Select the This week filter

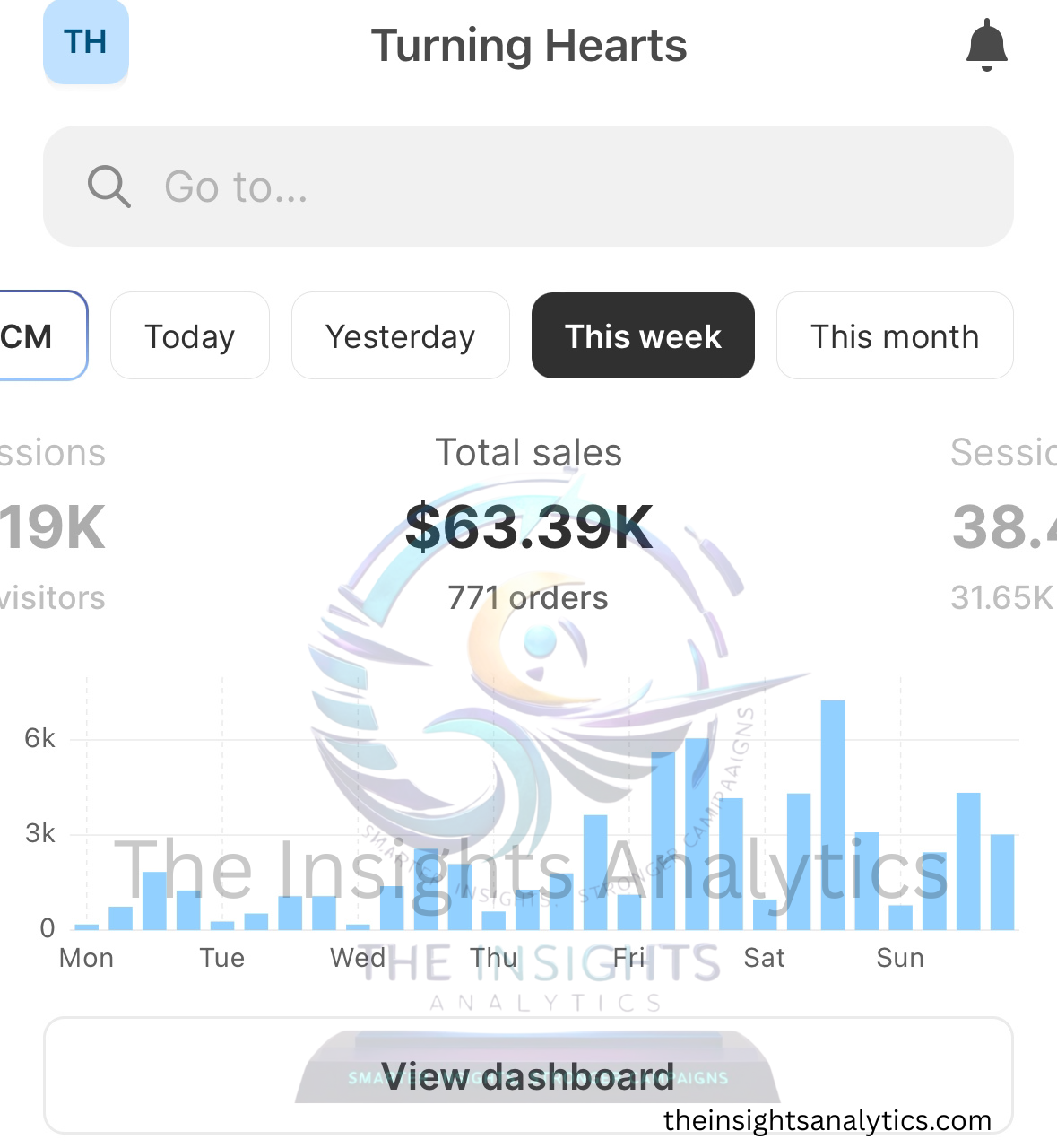(643, 336)
